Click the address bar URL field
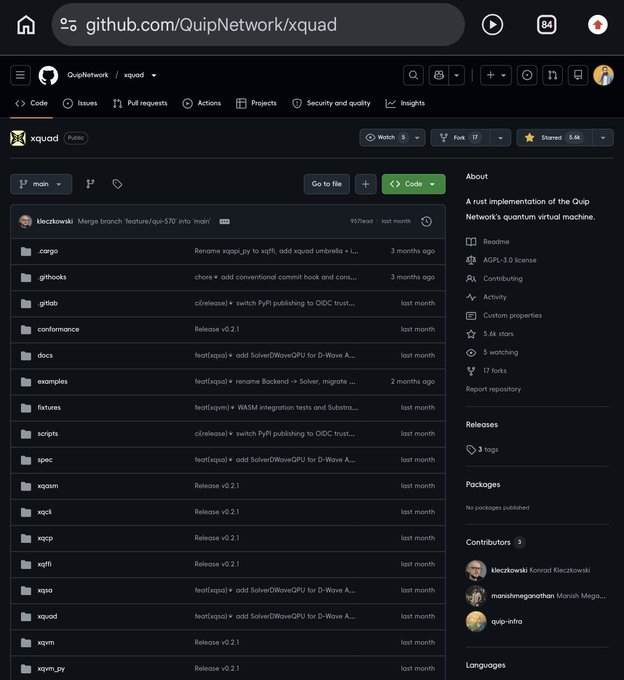This screenshot has height=680, width=624. point(258,25)
